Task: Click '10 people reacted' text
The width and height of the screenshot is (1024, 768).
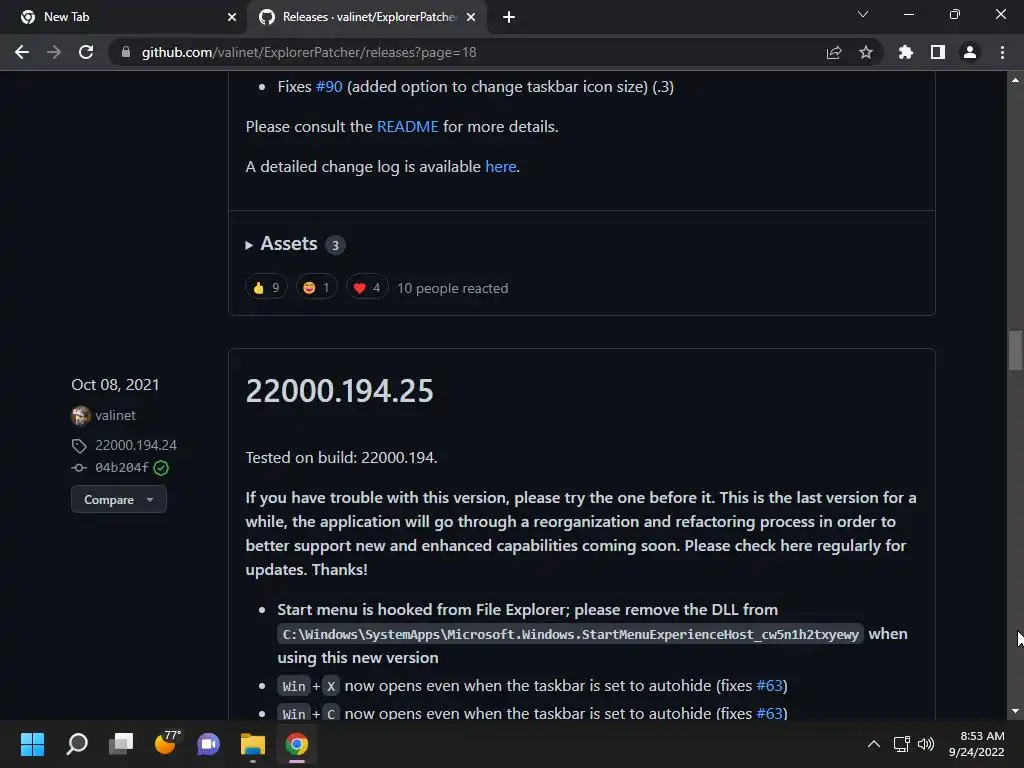Action: click(453, 288)
